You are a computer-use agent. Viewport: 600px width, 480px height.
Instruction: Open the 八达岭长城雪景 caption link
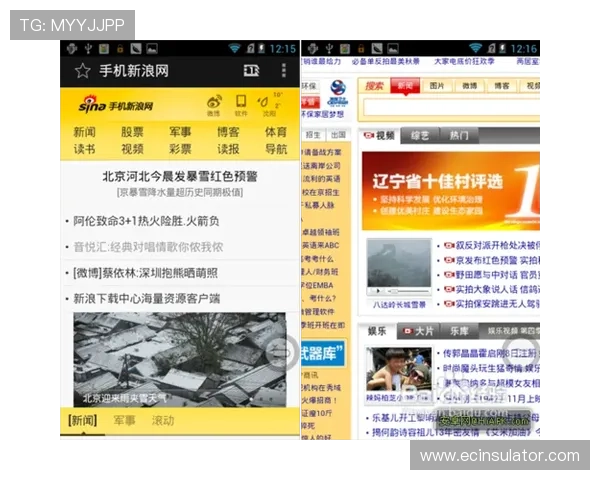point(399,305)
